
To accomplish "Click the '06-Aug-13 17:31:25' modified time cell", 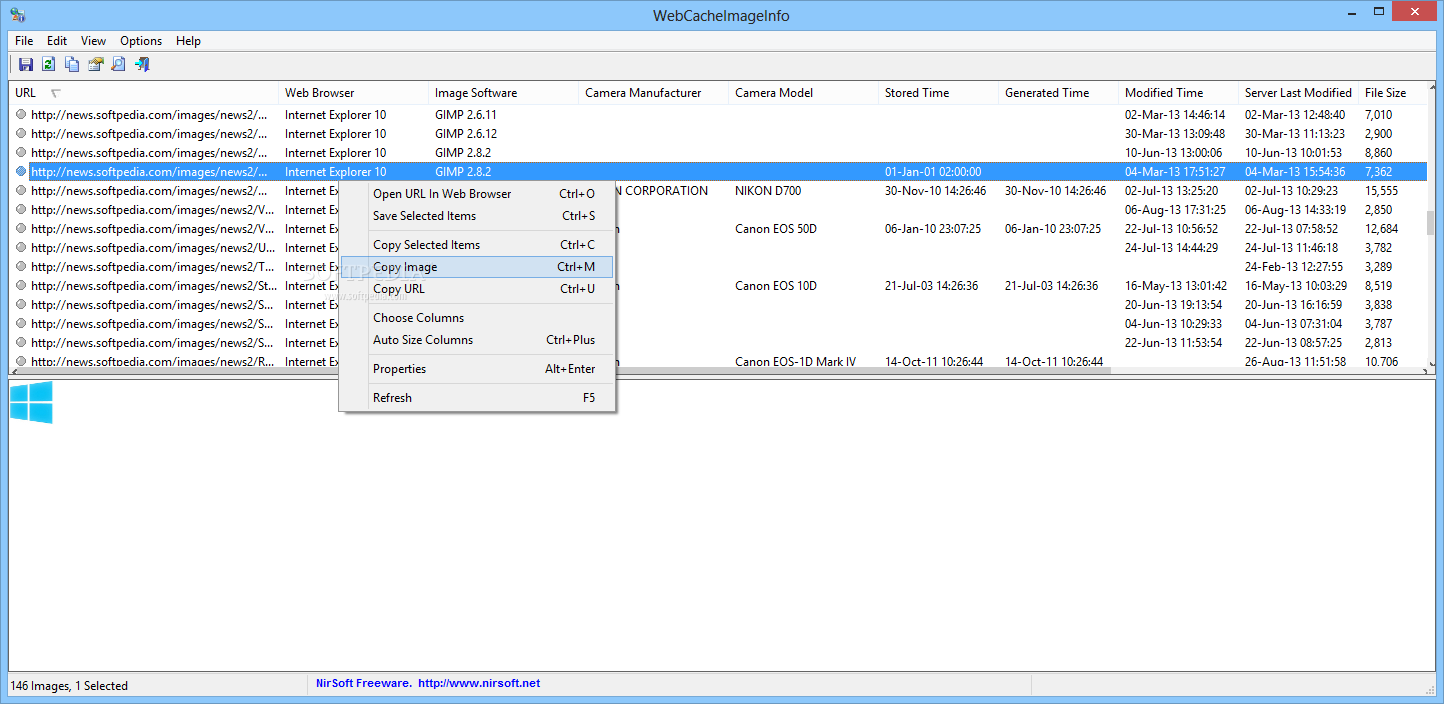I will click(x=1175, y=210).
